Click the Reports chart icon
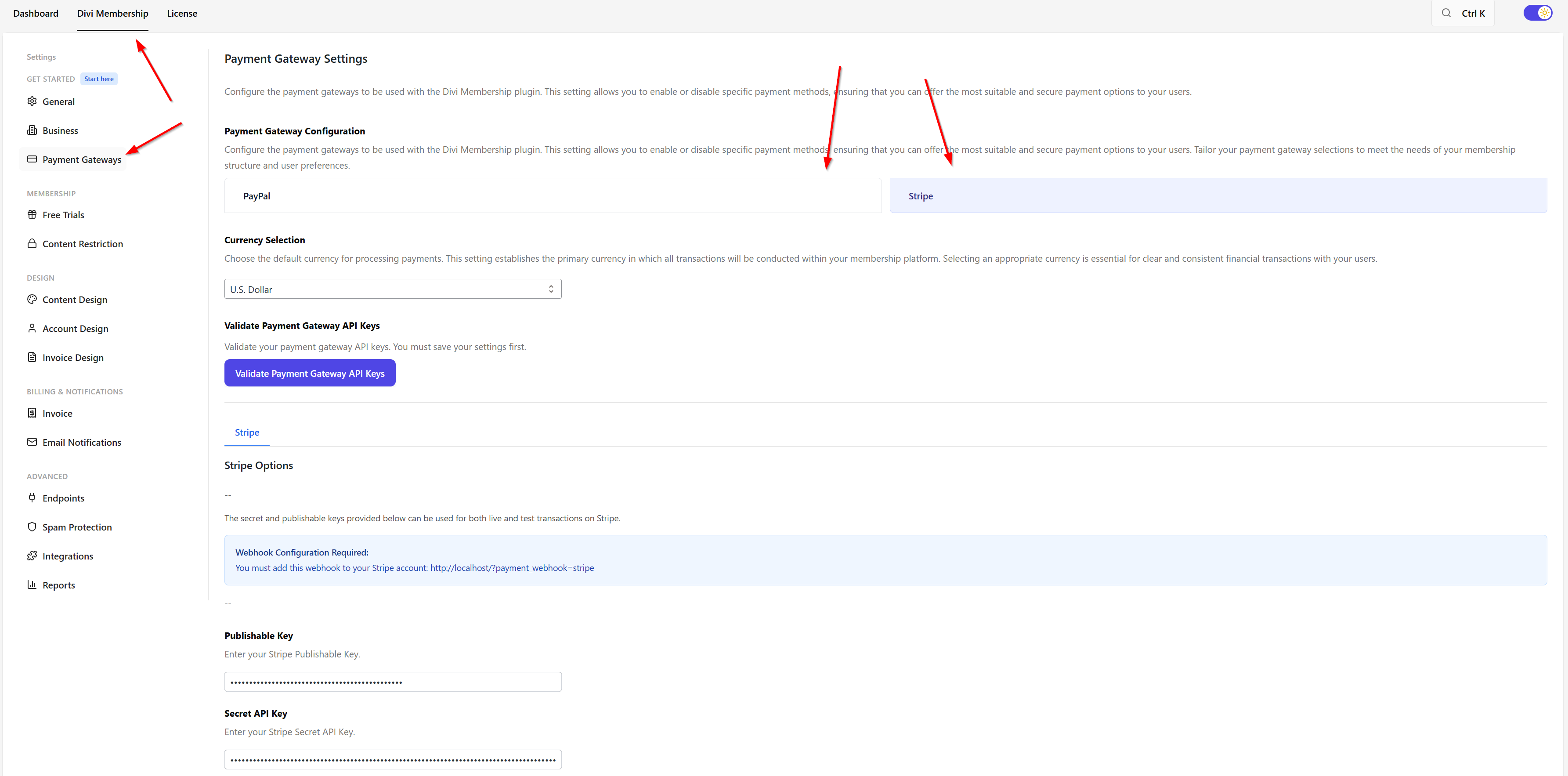Viewport: 1568px width, 776px height. [32, 584]
